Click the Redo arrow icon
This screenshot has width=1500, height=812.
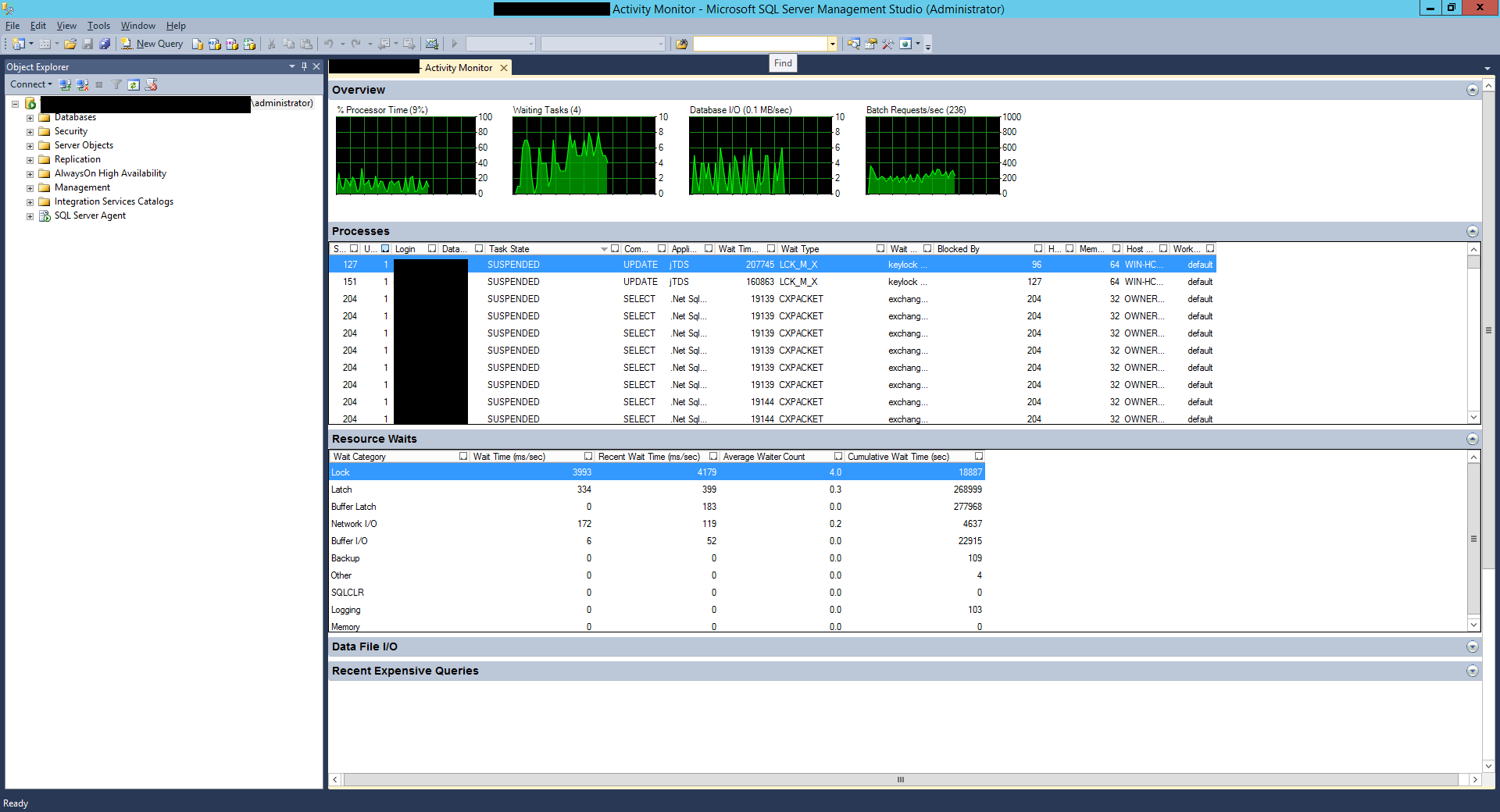[x=356, y=44]
